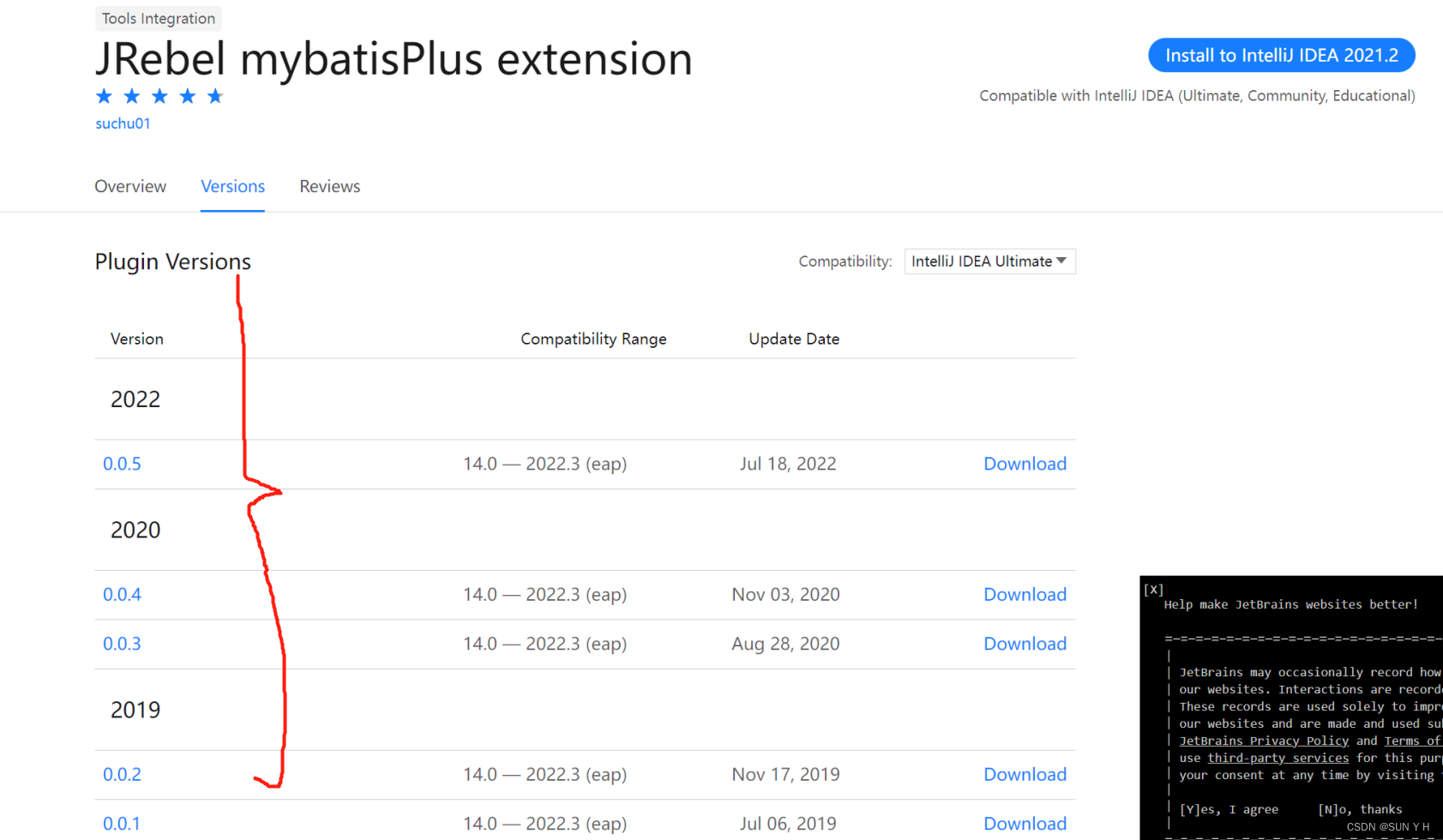The width and height of the screenshot is (1443, 840).
Task: Switch to the Overview tab
Action: tap(130, 186)
